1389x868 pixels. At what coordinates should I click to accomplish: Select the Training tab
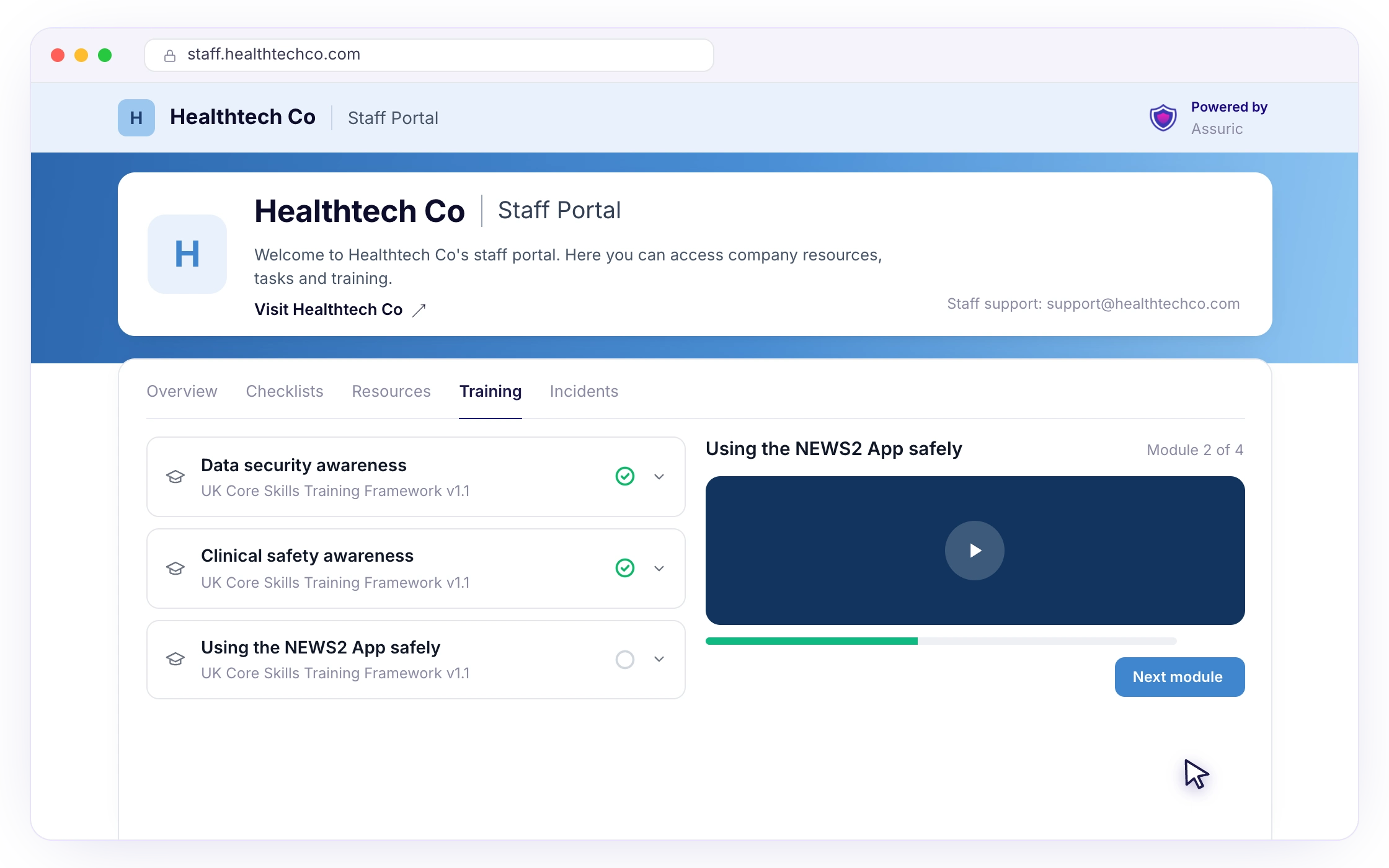490,391
